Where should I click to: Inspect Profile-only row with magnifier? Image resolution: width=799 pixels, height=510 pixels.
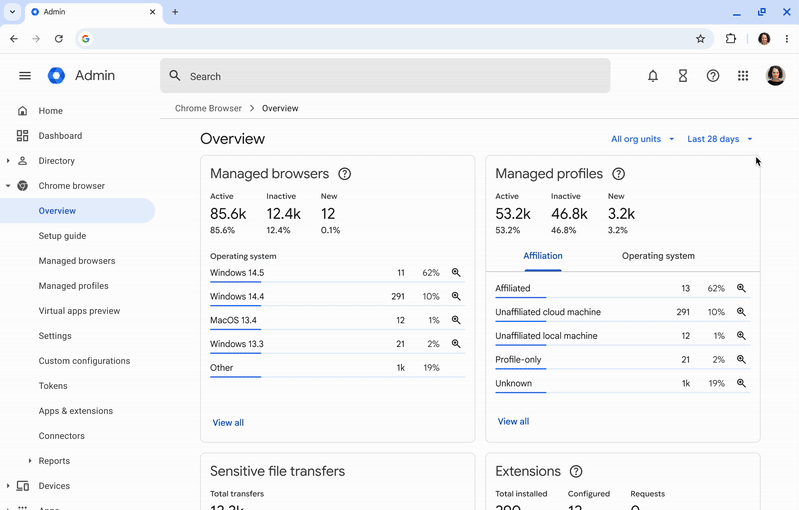[x=741, y=360]
